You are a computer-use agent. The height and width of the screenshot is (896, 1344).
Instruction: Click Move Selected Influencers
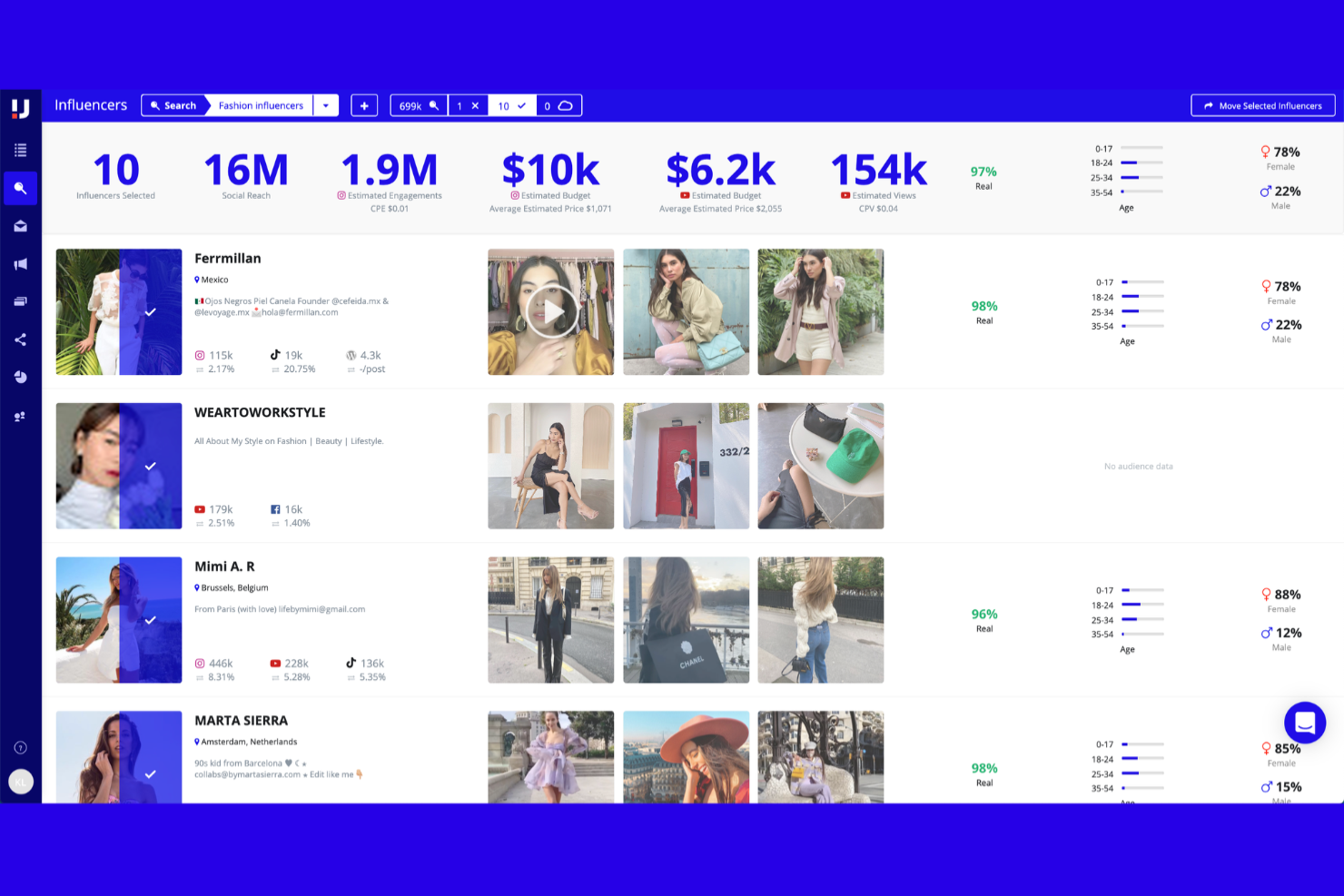[1262, 105]
